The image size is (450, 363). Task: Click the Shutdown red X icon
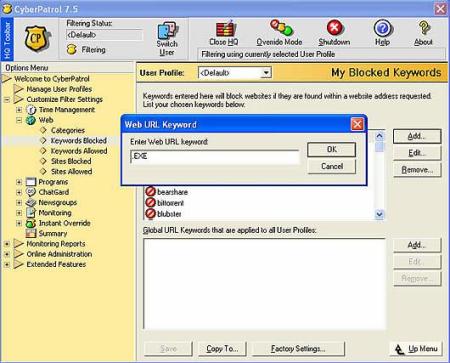tap(334, 28)
